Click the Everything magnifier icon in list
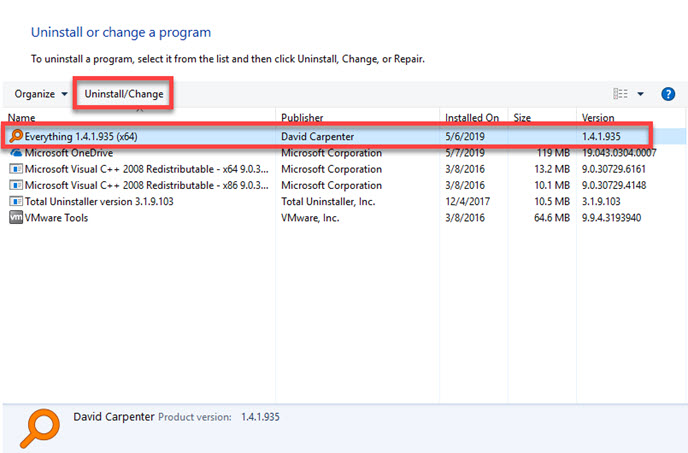 pyautogui.click(x=16, y=136)
